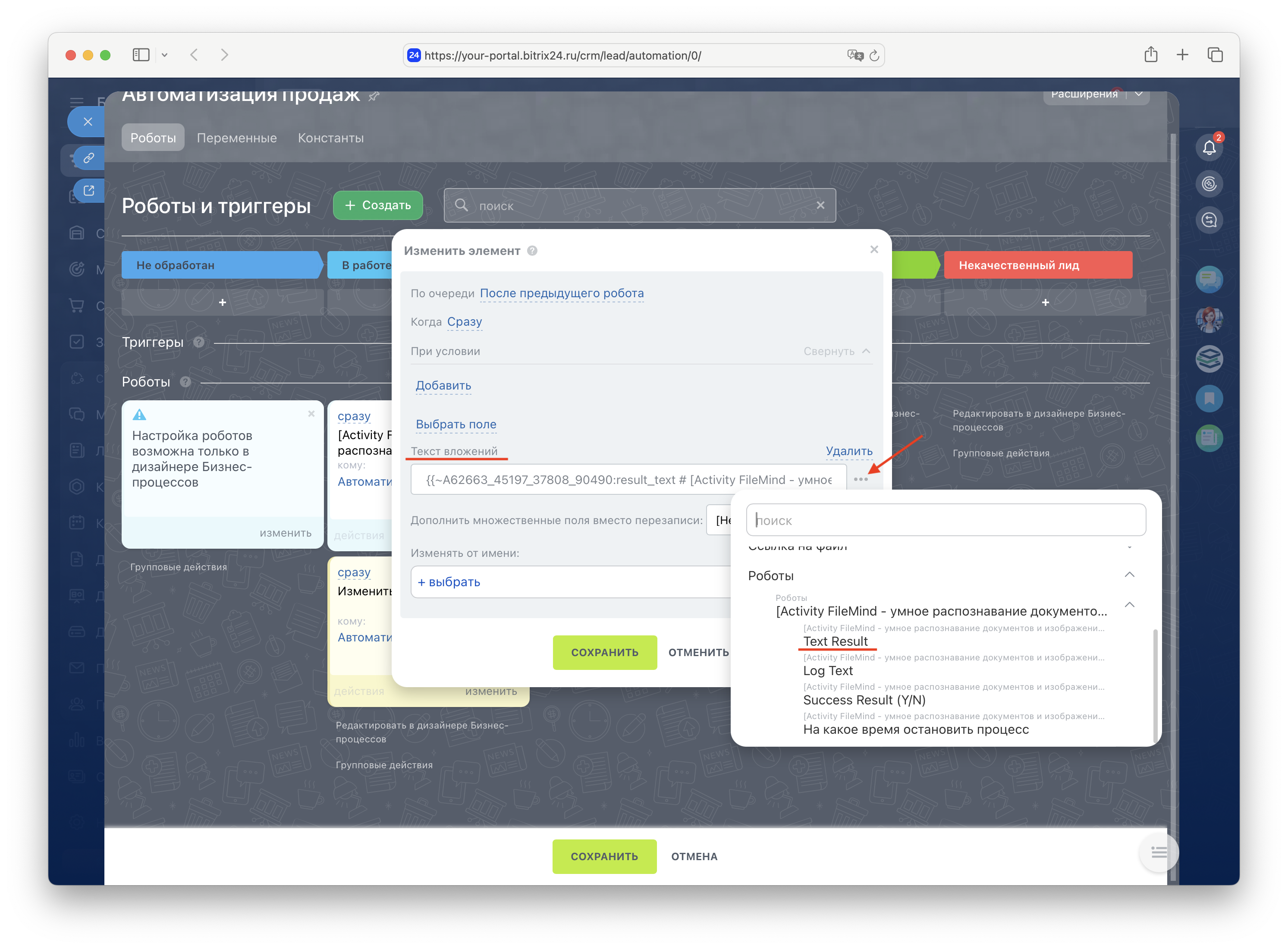This screenshot has width=1288, height=949.
Task: Switch to the Константы tab
Action: 330,138
